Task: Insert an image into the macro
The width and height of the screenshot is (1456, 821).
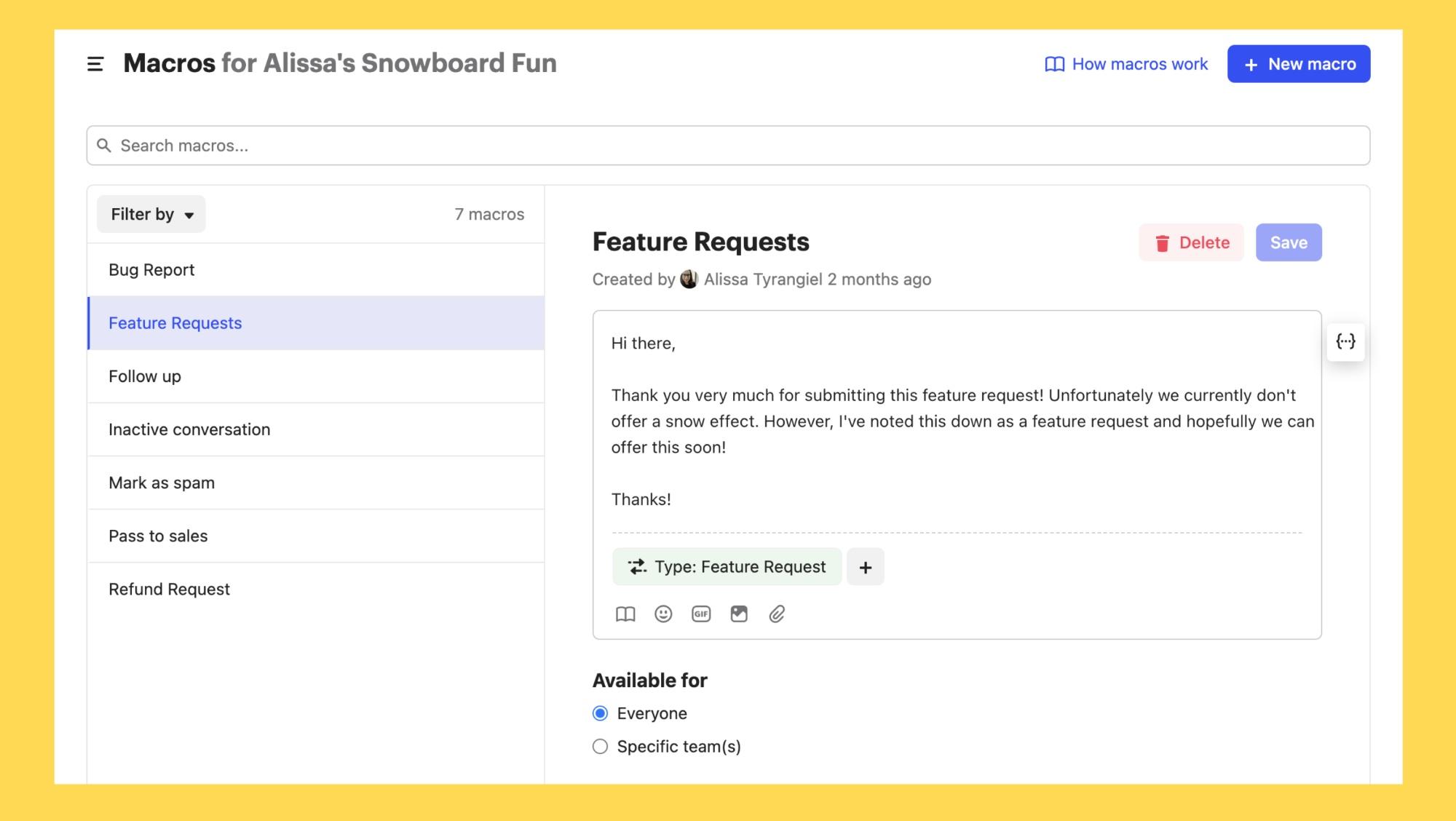Action: click(x=739, y=614)
